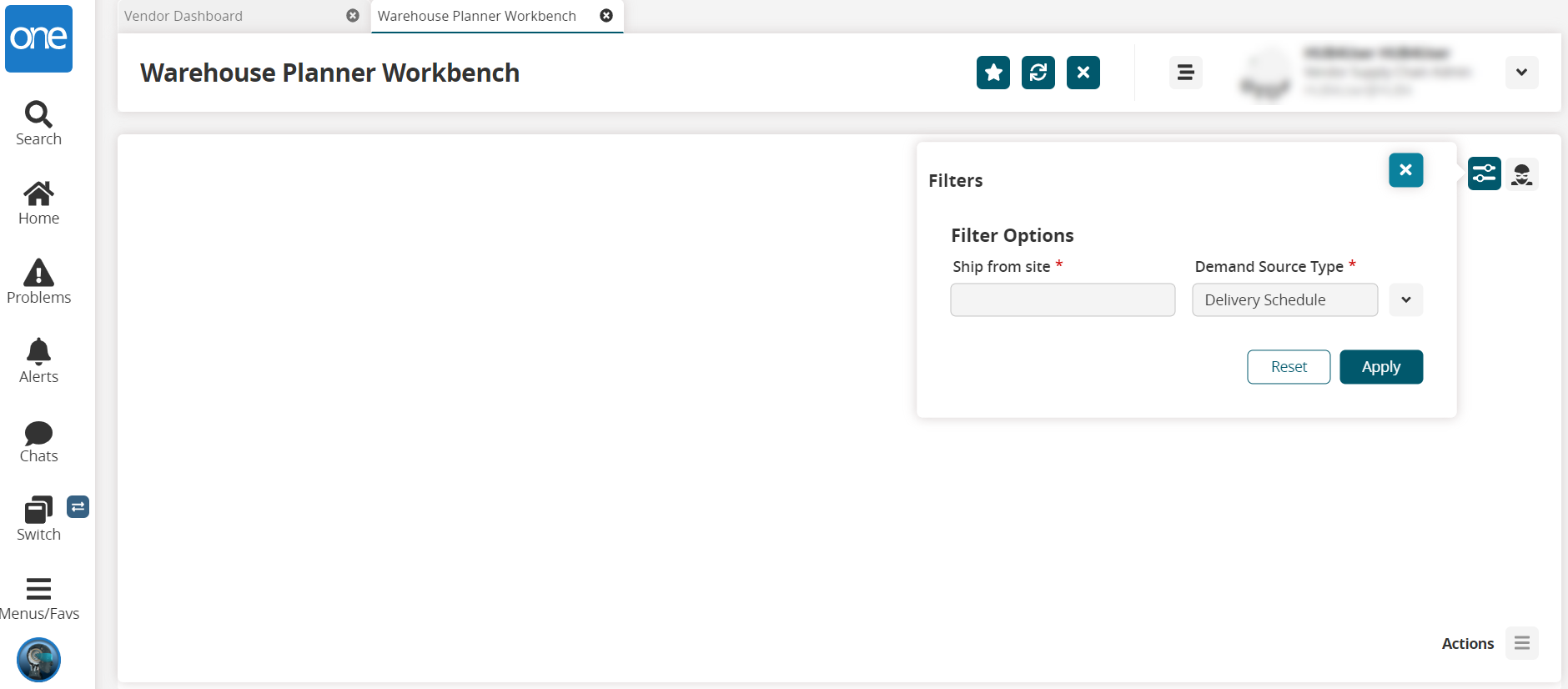The width and height of the screenshot is (1568, 689).
Task: Switch to the Vendor Dashboard tab
Action: coord(183,16)
